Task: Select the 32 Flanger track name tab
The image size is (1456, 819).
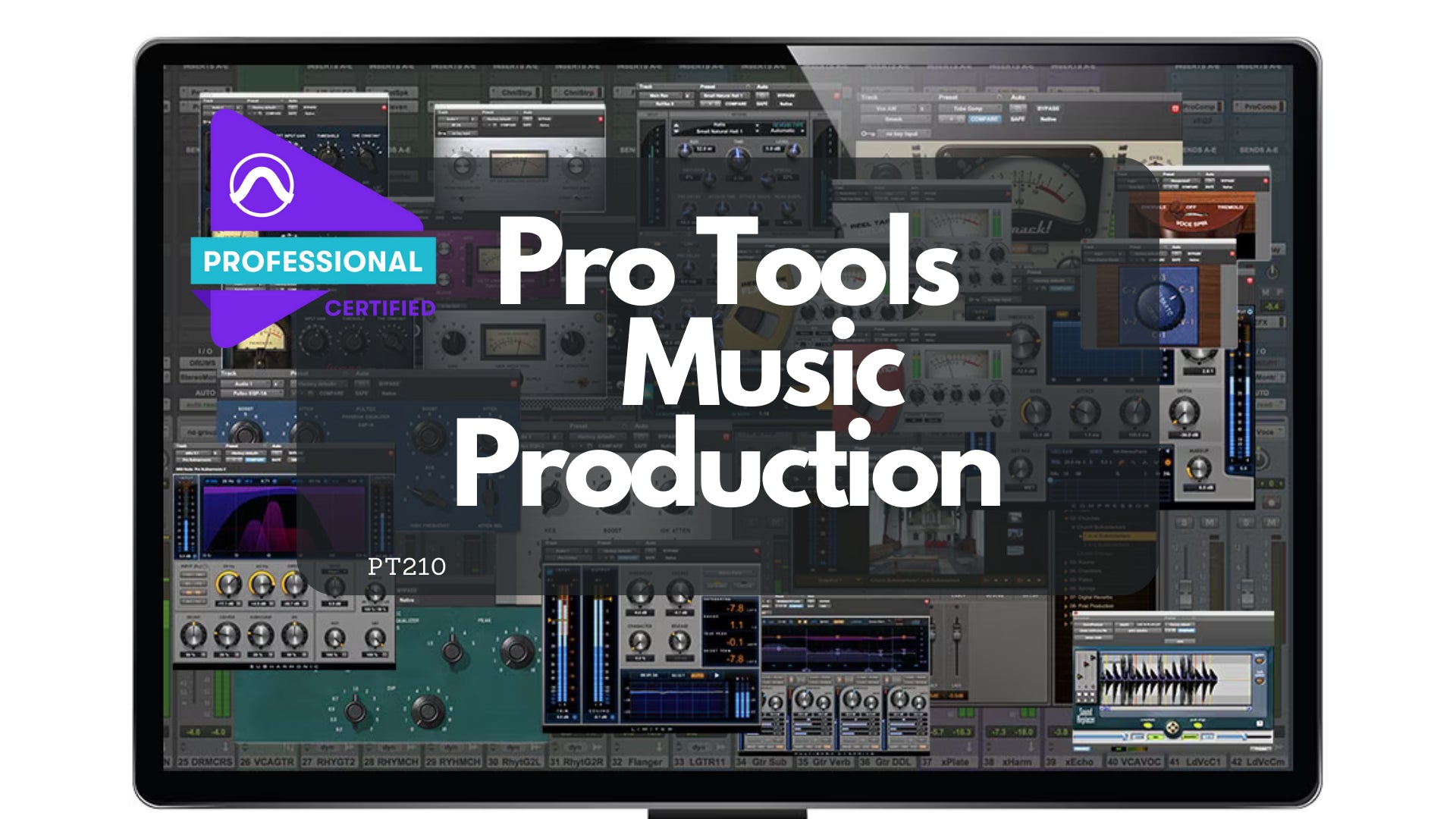Action: point(638,761)
